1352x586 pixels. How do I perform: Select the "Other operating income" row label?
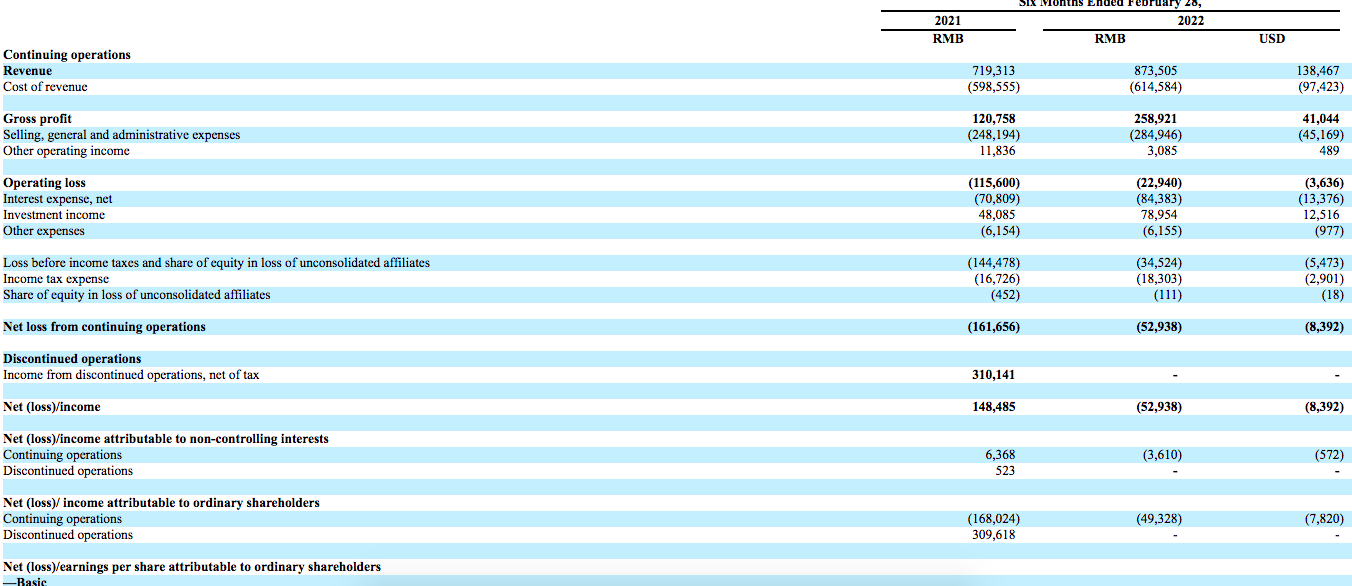[66, 151]
